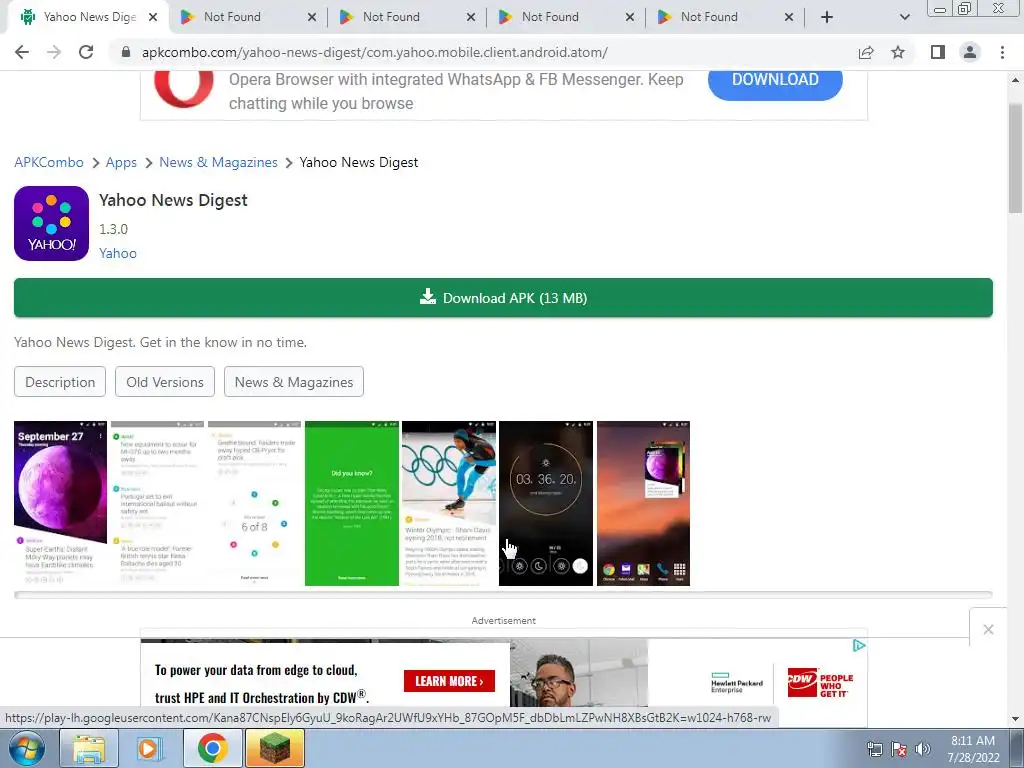Open the APKCombo breadcrumb link
1024x768 pixels.
click(x=49, y=162)
